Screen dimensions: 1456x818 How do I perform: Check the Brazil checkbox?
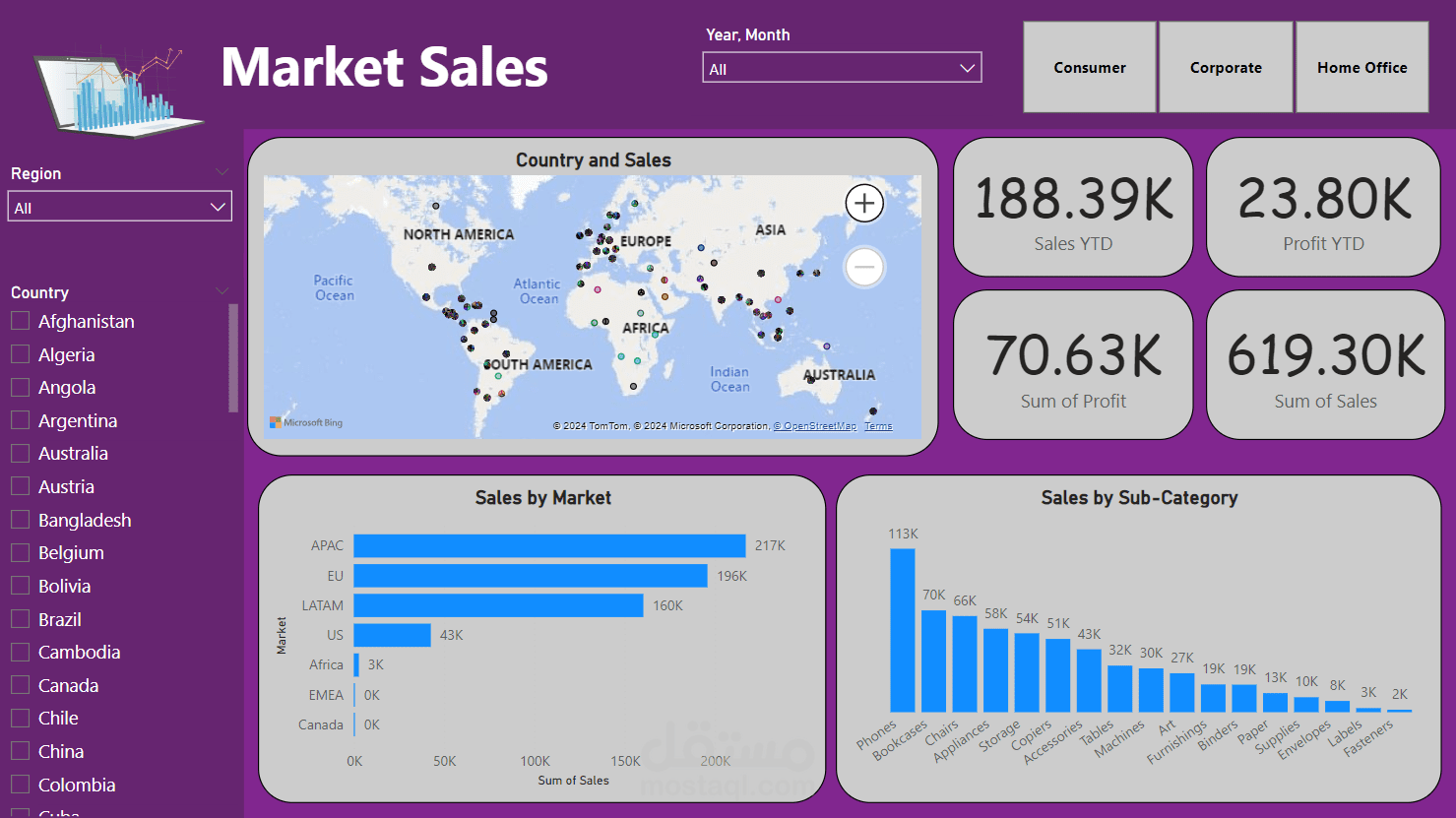[18, 619]
